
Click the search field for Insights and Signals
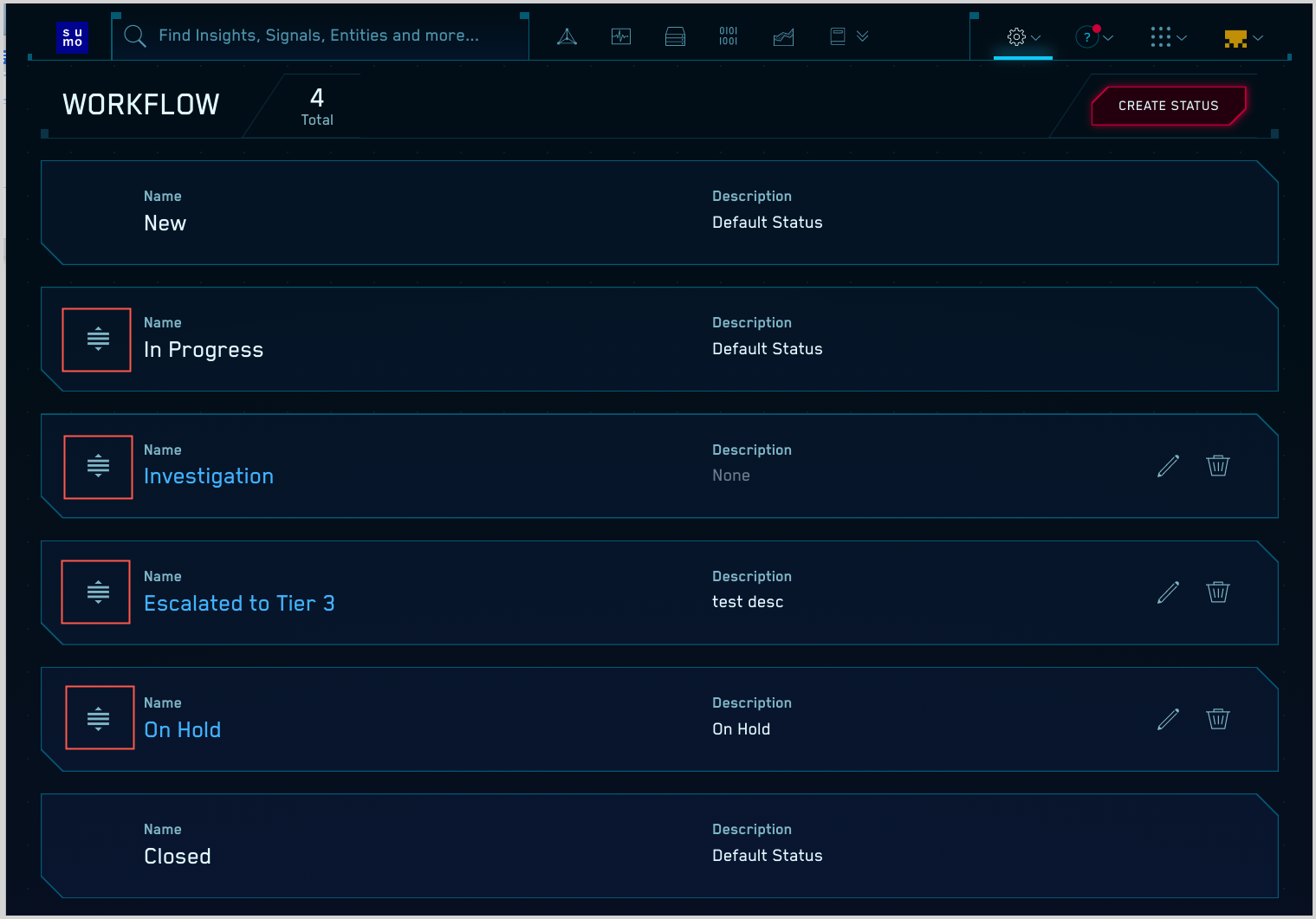319,36
